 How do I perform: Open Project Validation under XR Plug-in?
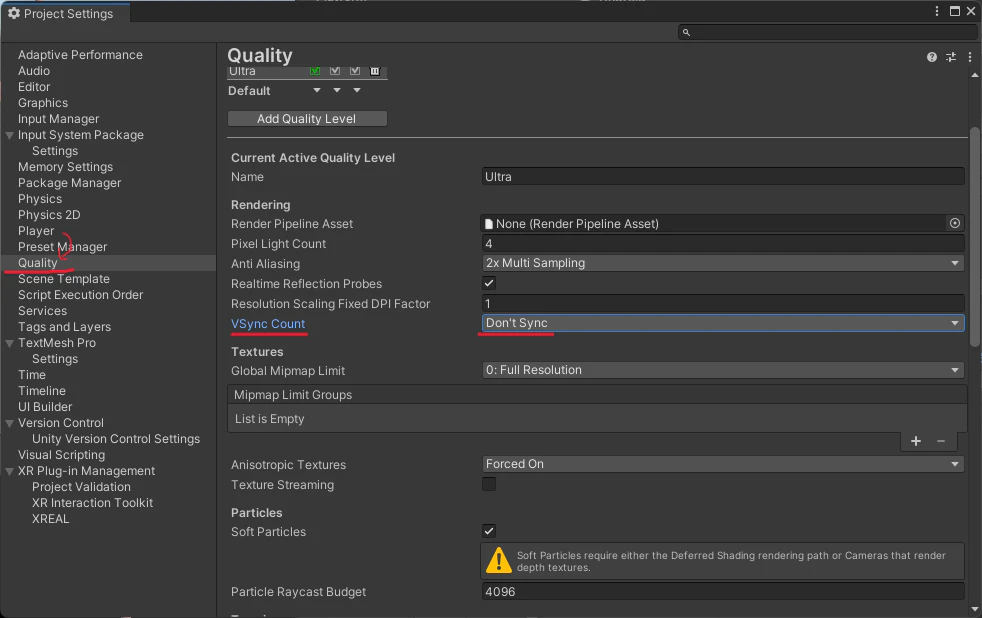81,487
